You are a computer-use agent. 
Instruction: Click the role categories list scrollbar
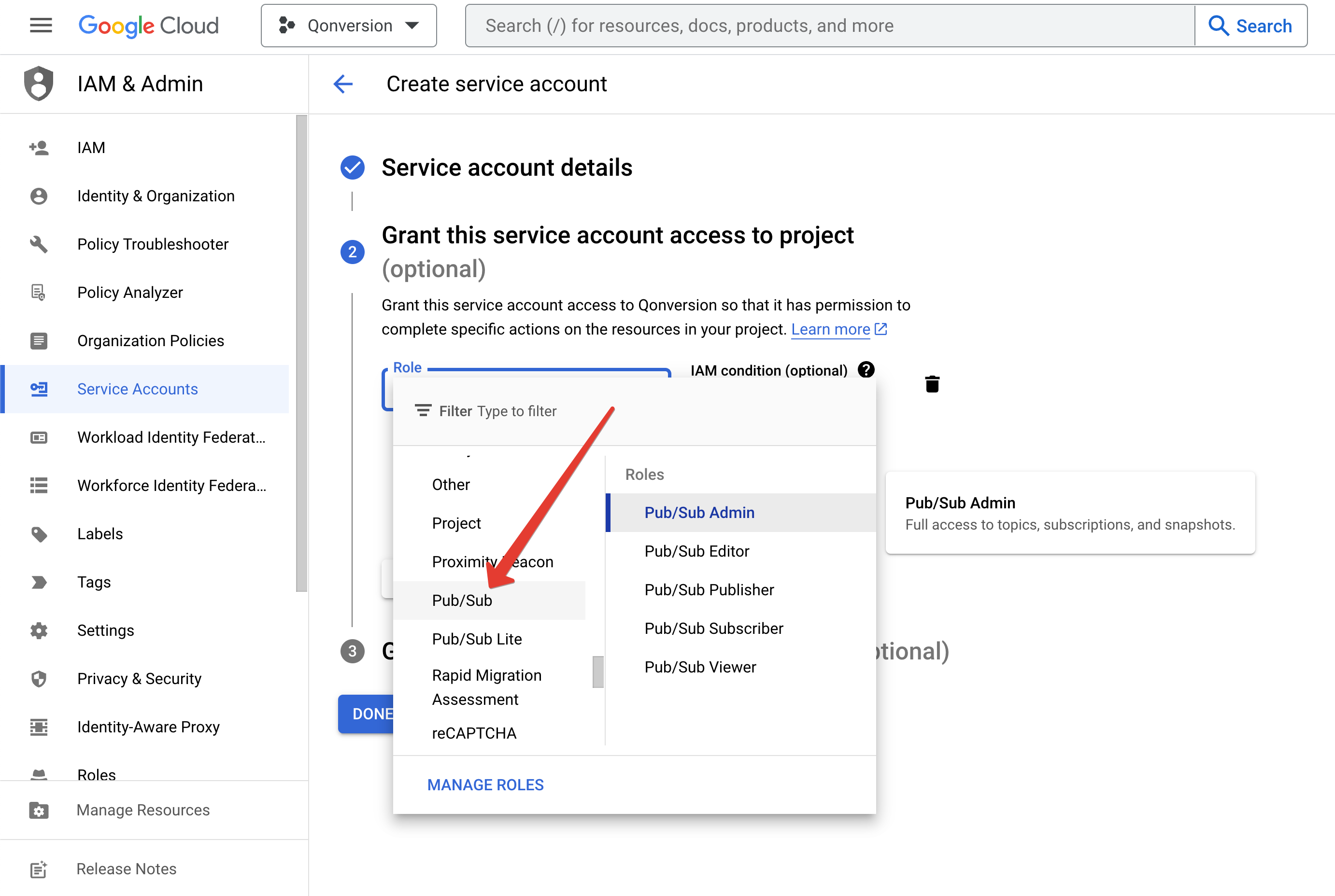[x=597, y=672]
